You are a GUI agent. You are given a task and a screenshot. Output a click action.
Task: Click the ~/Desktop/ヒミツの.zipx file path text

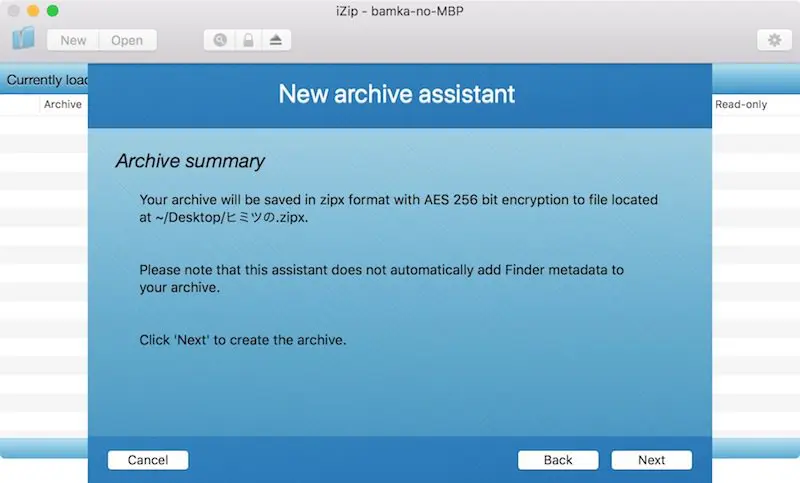[231, 217]
